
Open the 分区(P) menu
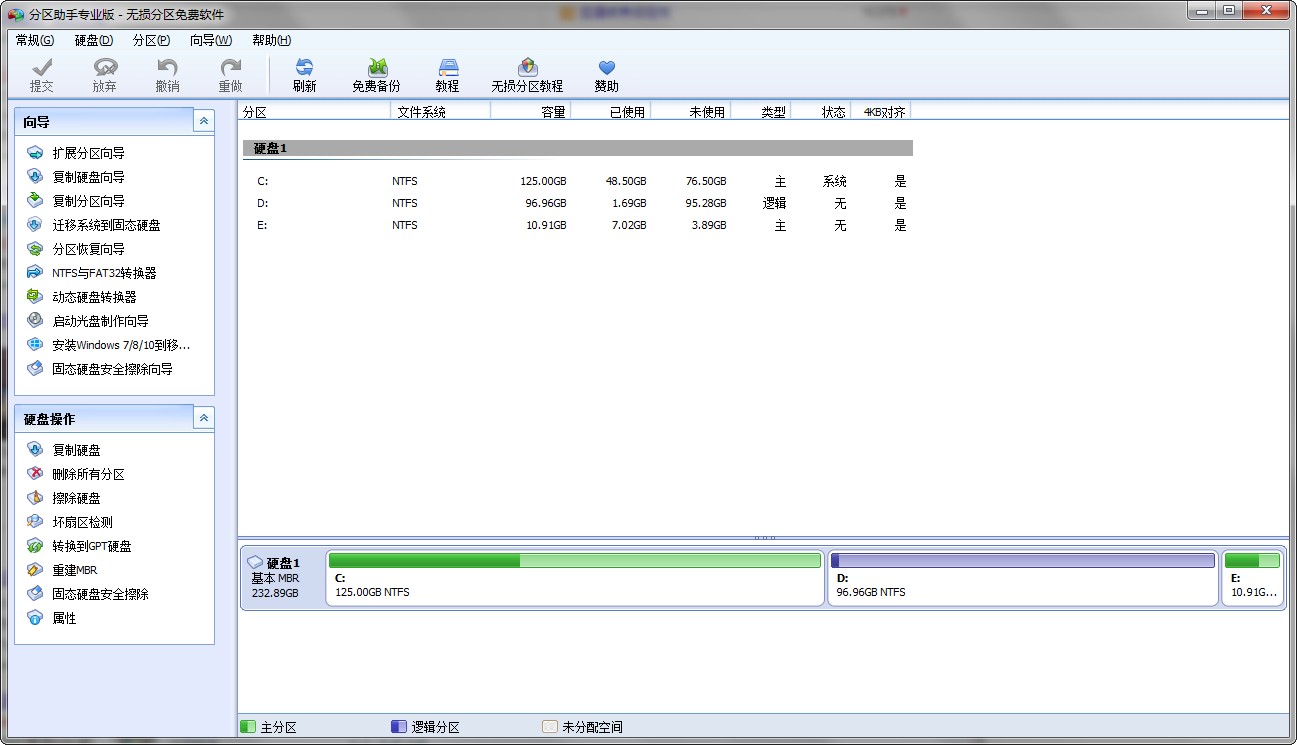tap(151, 40)
